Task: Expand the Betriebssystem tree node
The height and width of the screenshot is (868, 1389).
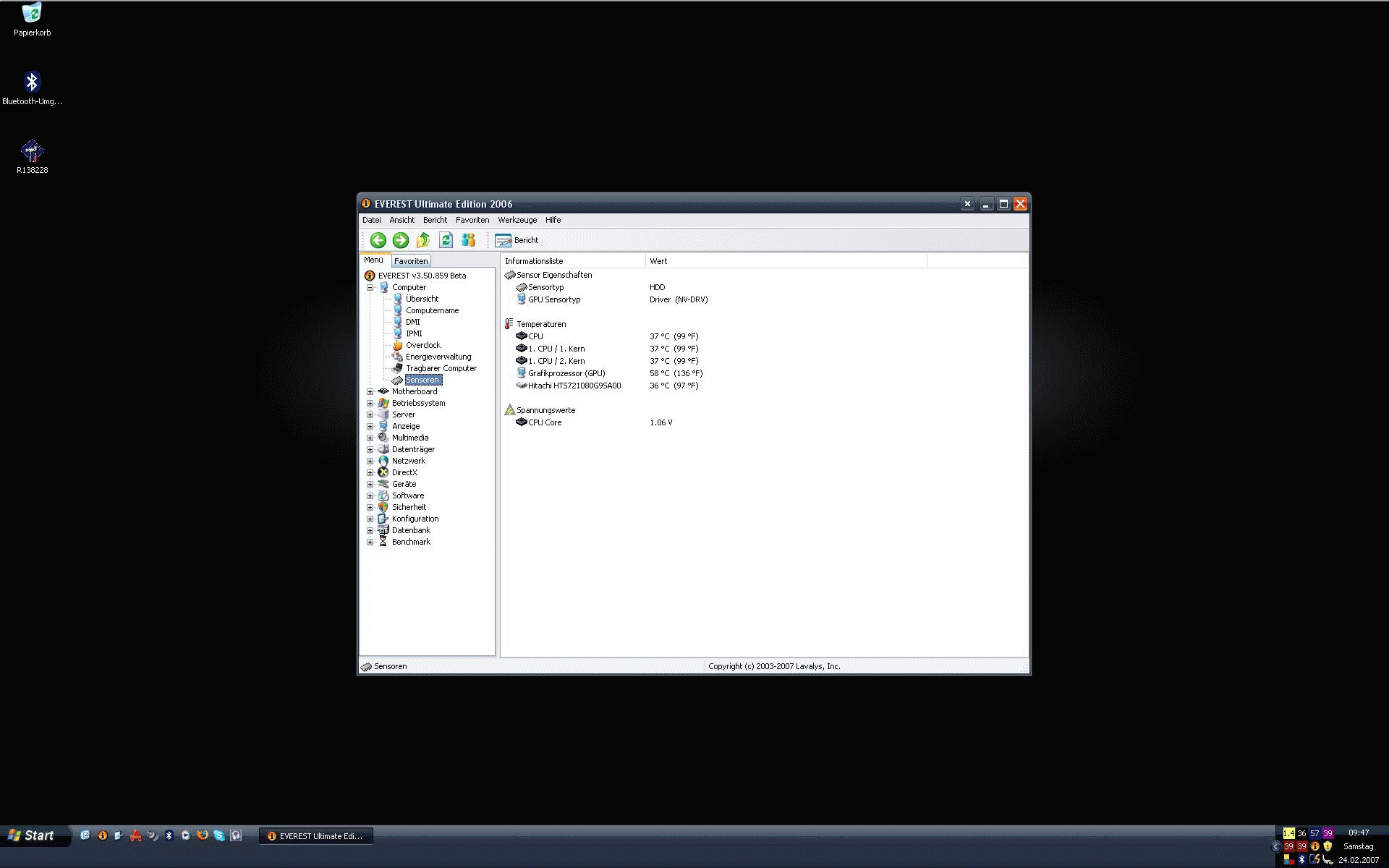Action: pos(370,403)
